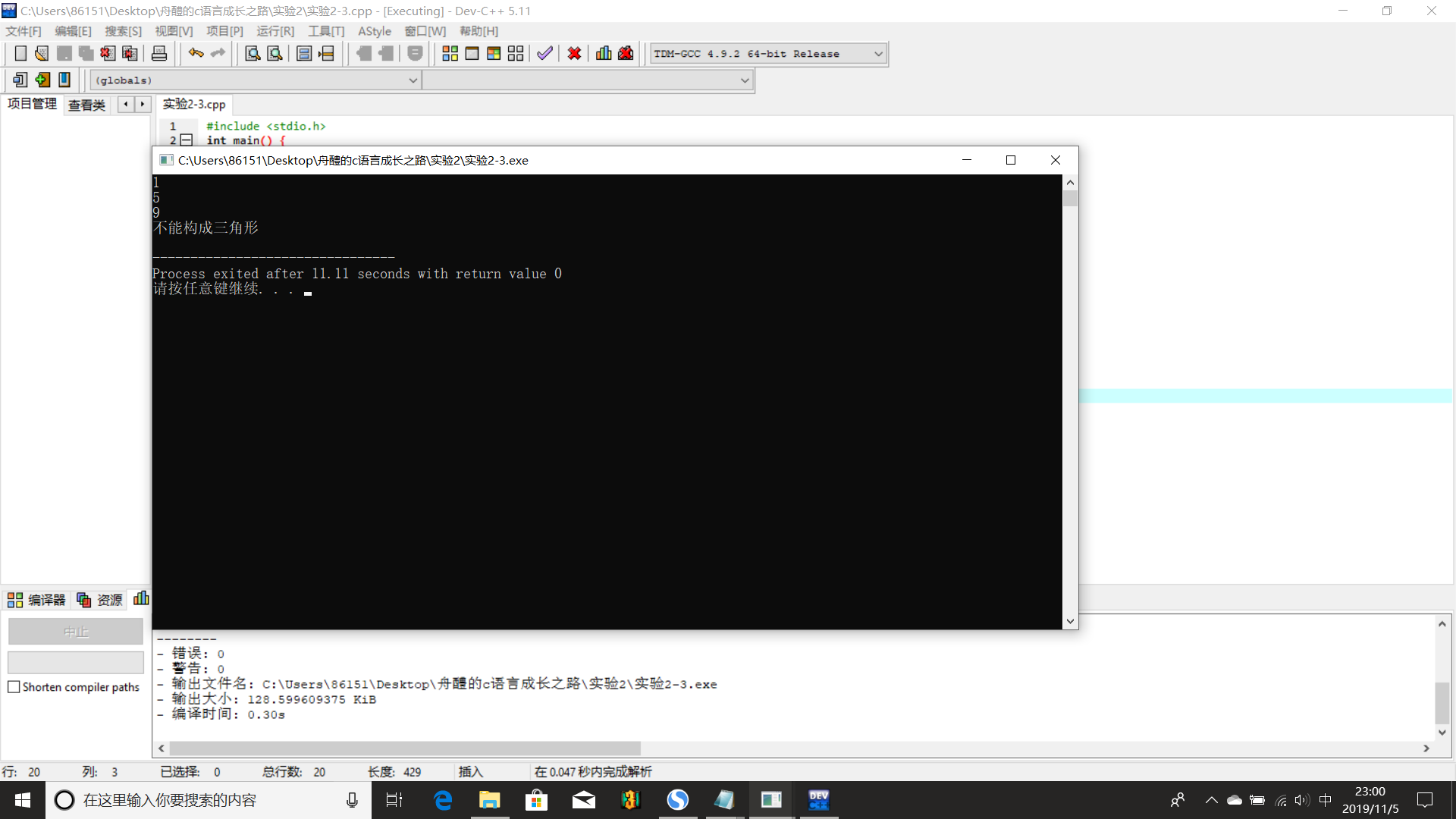This screenshot has height=819, width=1456.
Task: Click the Compile grid icon
Action: [x=450, y=53]
